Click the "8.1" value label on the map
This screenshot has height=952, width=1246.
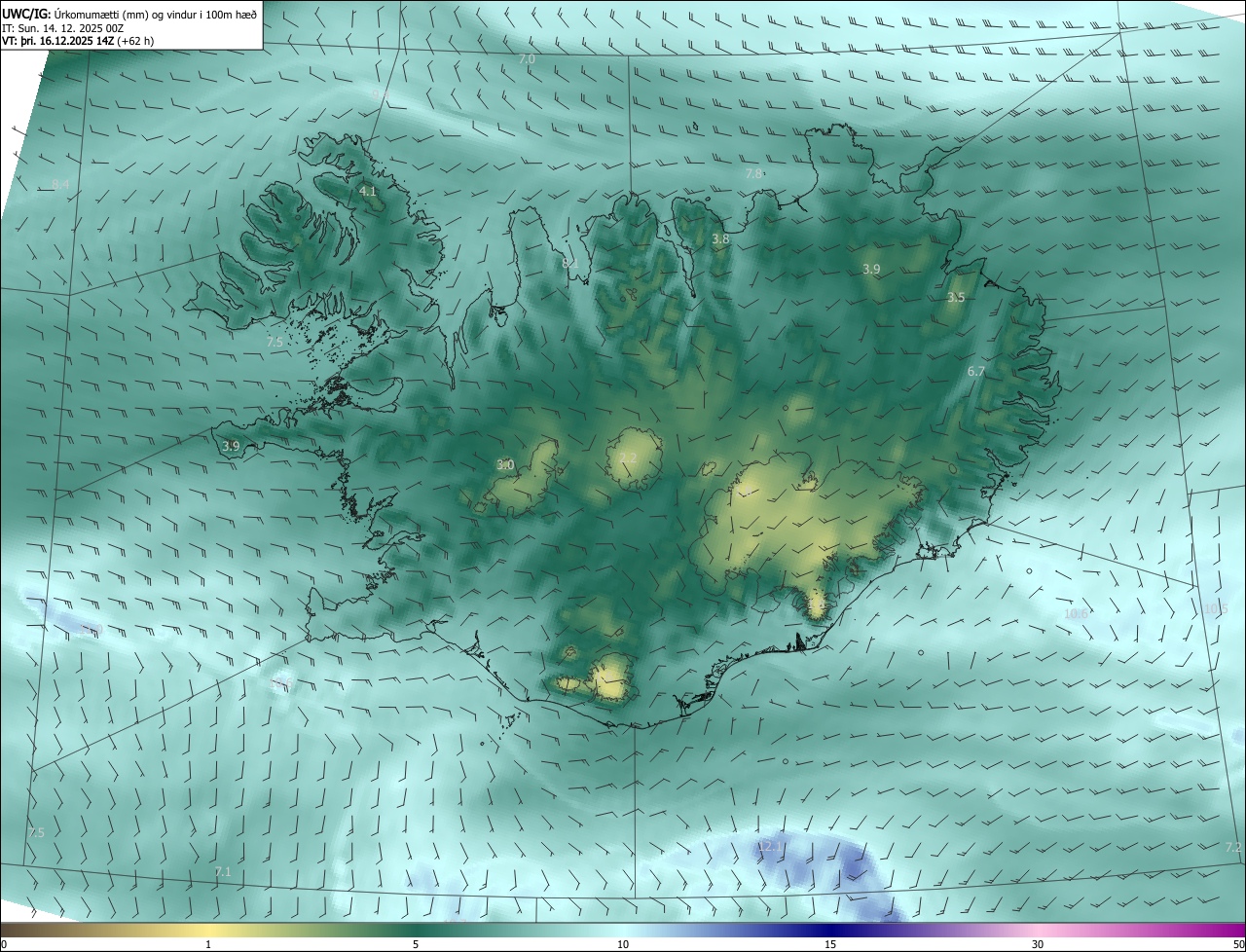coord(570,263)
